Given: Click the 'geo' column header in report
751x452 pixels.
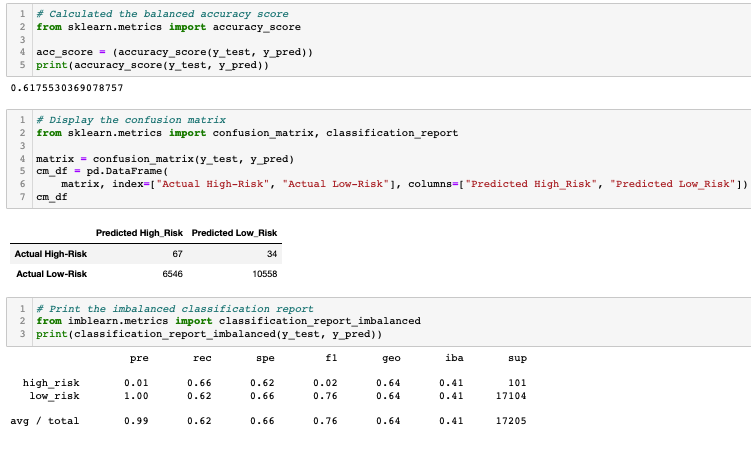Looking at the screenshot, I should click(391, 359).
